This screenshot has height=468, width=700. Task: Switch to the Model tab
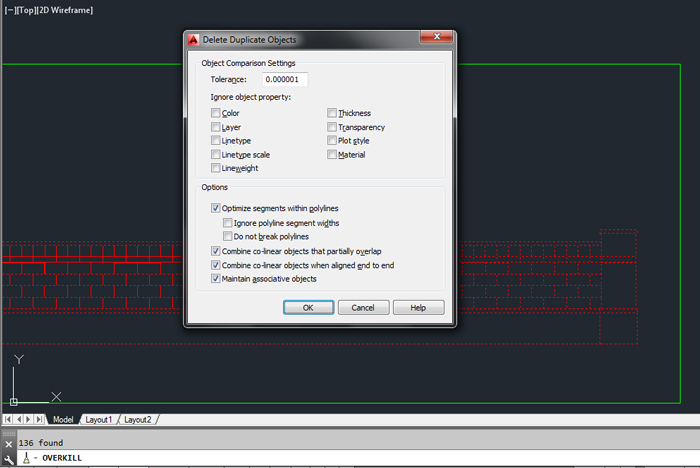(x=63, y=420)
